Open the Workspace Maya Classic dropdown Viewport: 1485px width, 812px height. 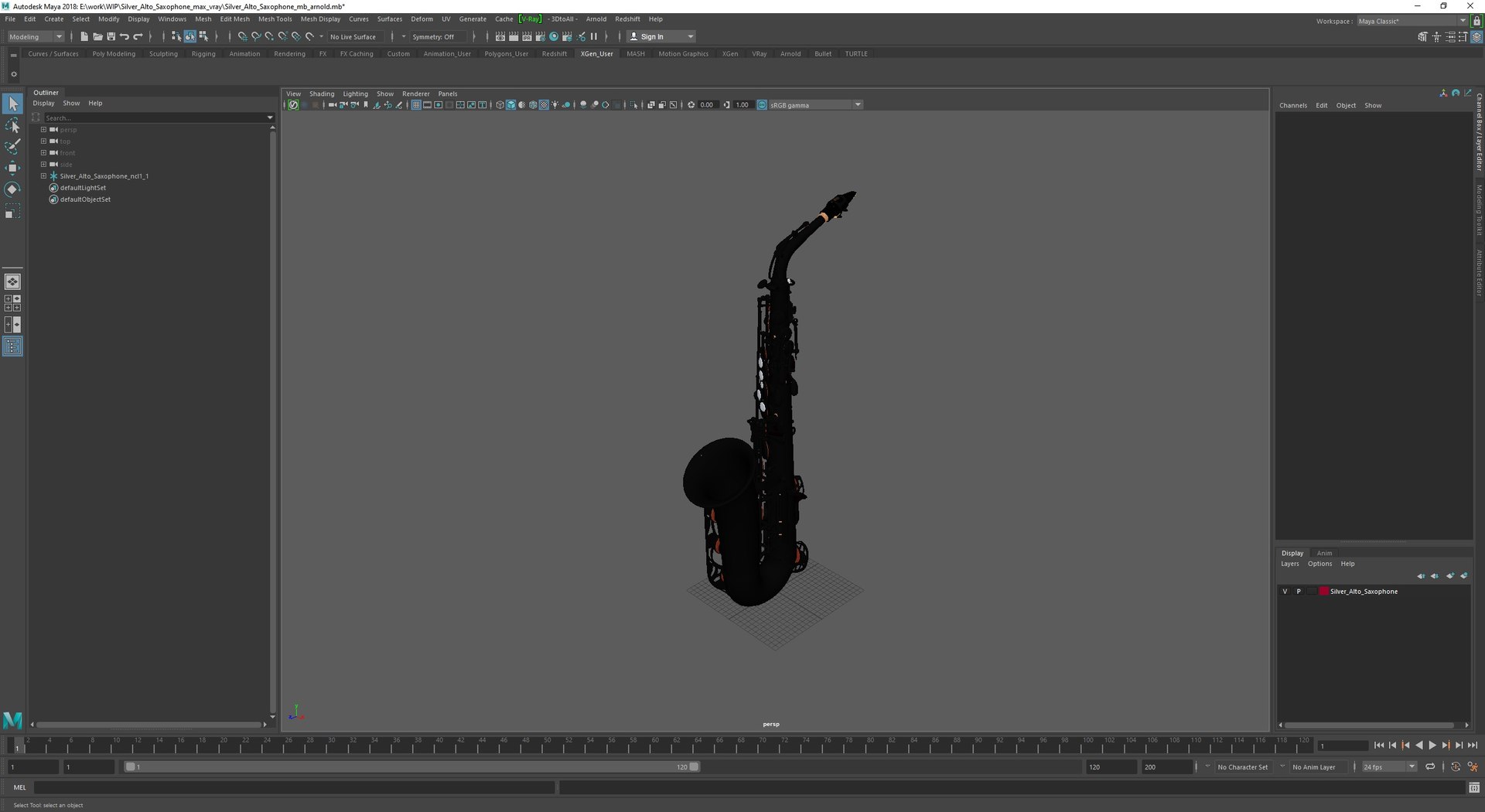point(1412,21)
